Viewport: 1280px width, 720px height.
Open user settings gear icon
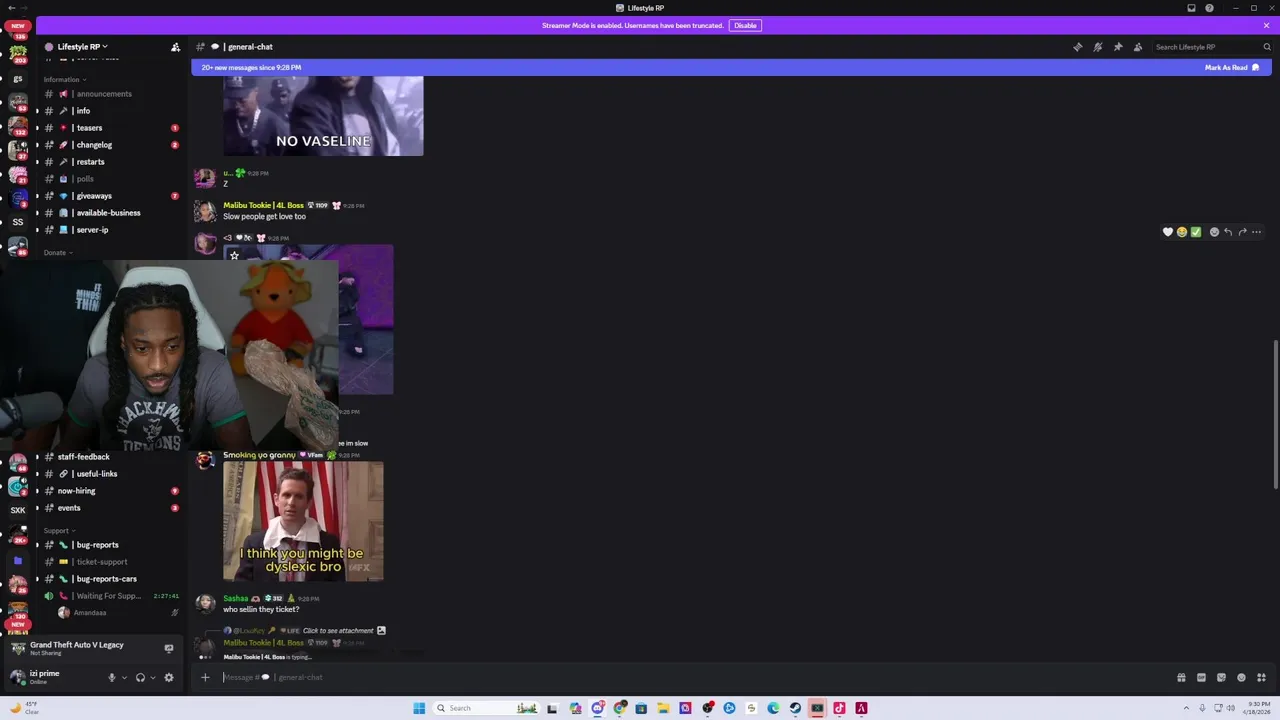coord(168,677)
